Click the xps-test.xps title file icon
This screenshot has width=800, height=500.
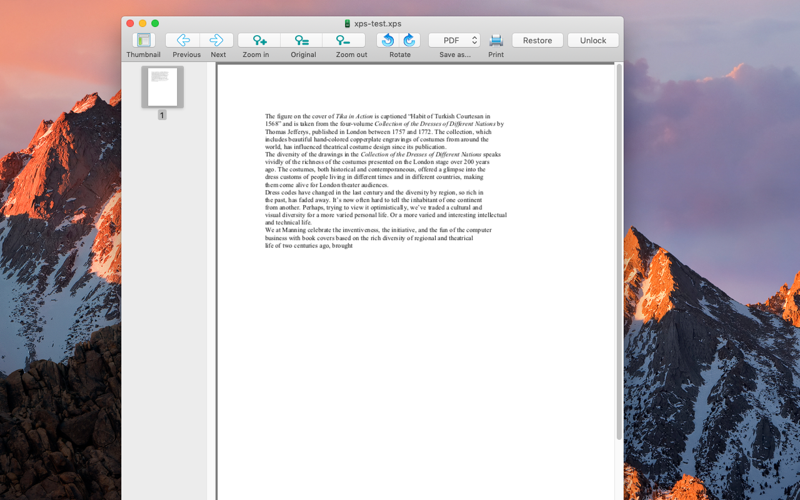347,23
